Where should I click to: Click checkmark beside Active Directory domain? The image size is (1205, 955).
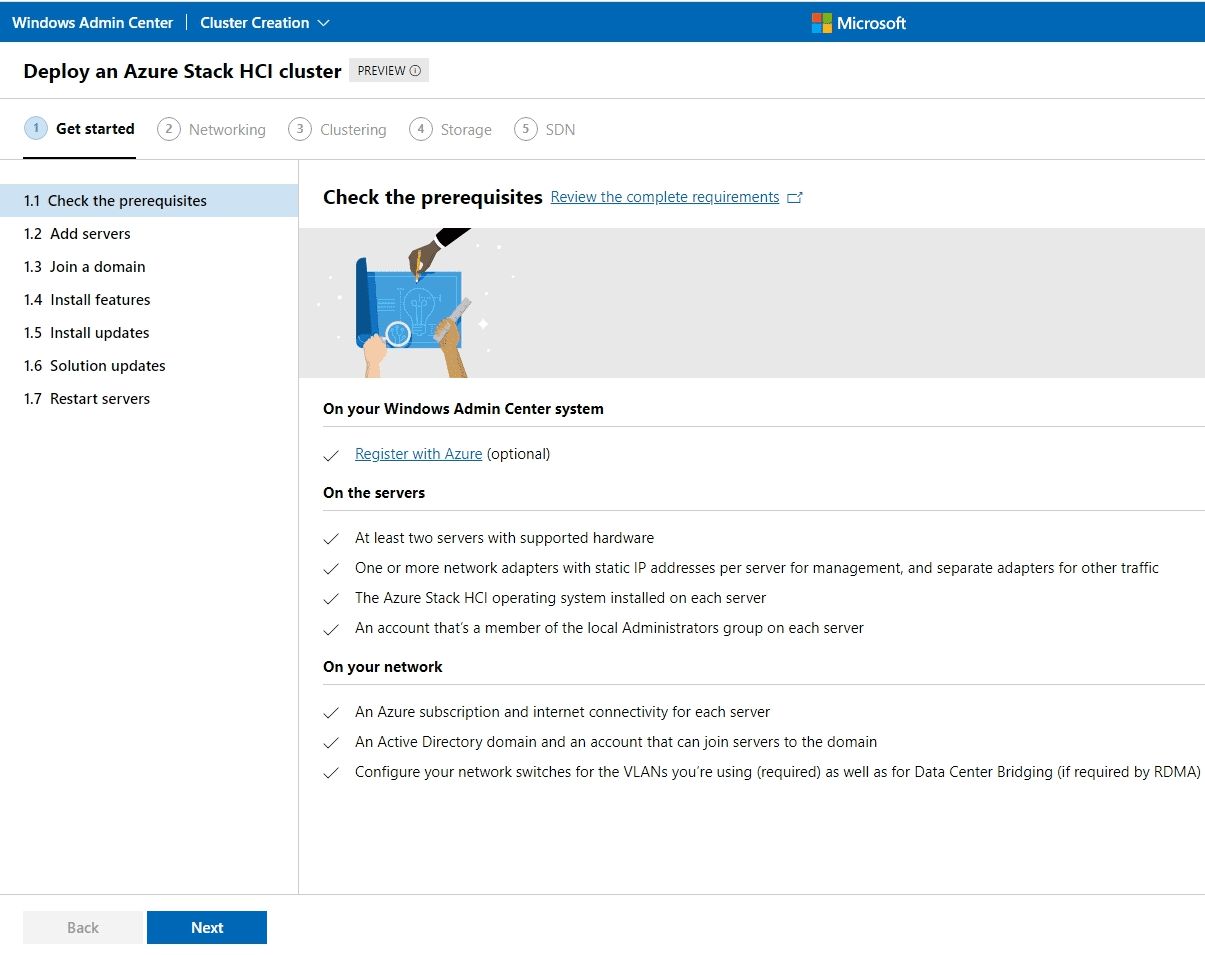pos(331,743)
